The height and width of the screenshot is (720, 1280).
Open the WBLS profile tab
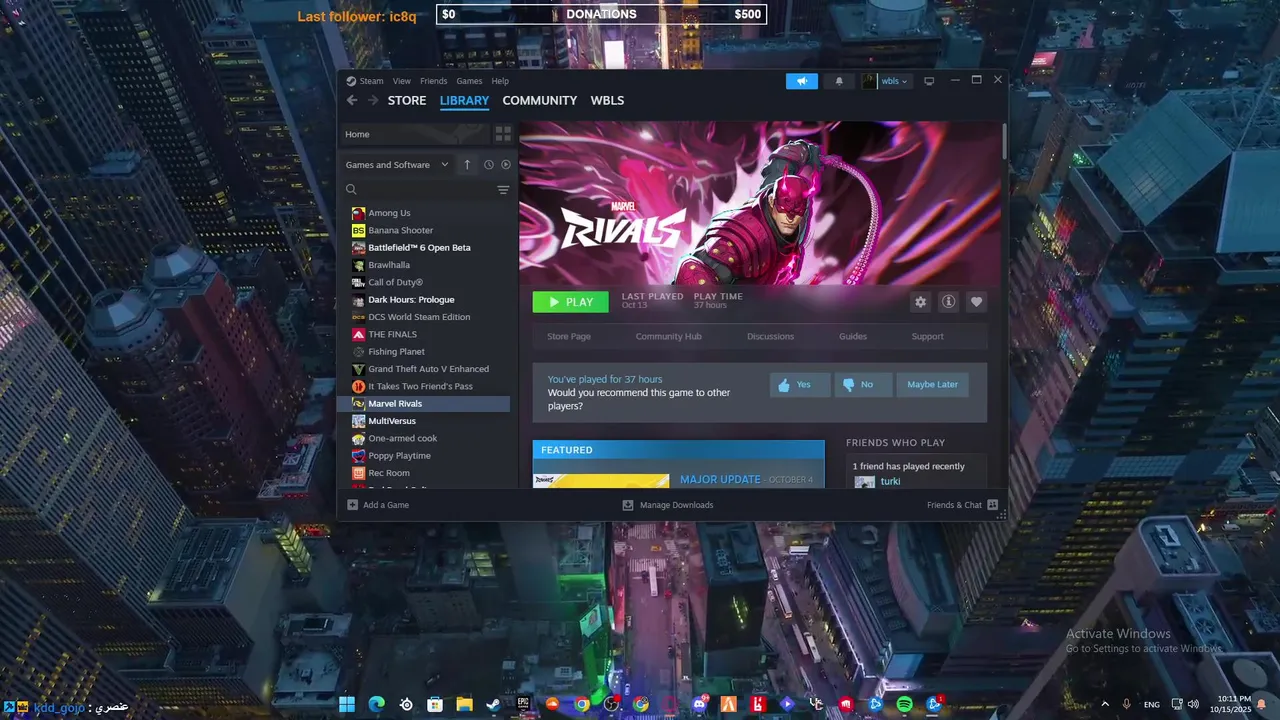pyautogui.click(x=607, y=101)
